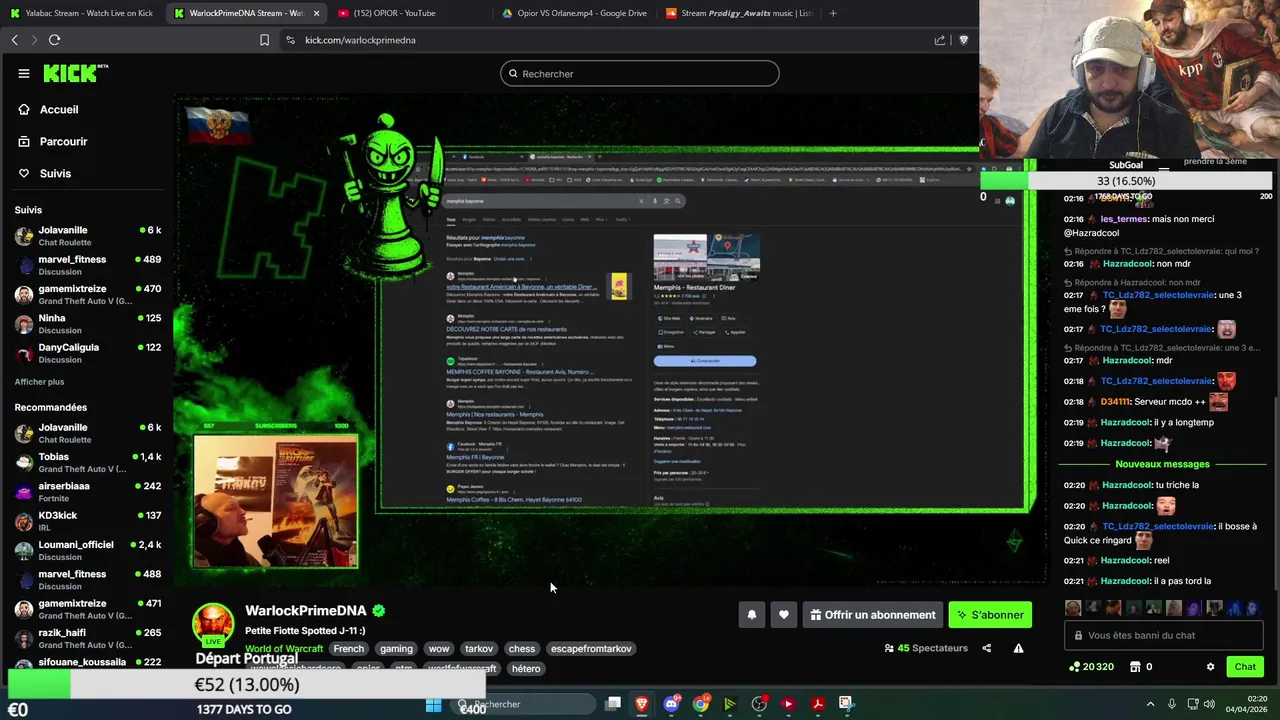The image size is (1280, 720).
Task: Focus the Rechercher search box
Action: [640, 73]
